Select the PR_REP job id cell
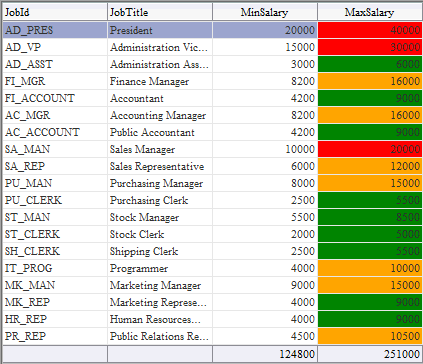423x364 pixels. coord(55,336)
